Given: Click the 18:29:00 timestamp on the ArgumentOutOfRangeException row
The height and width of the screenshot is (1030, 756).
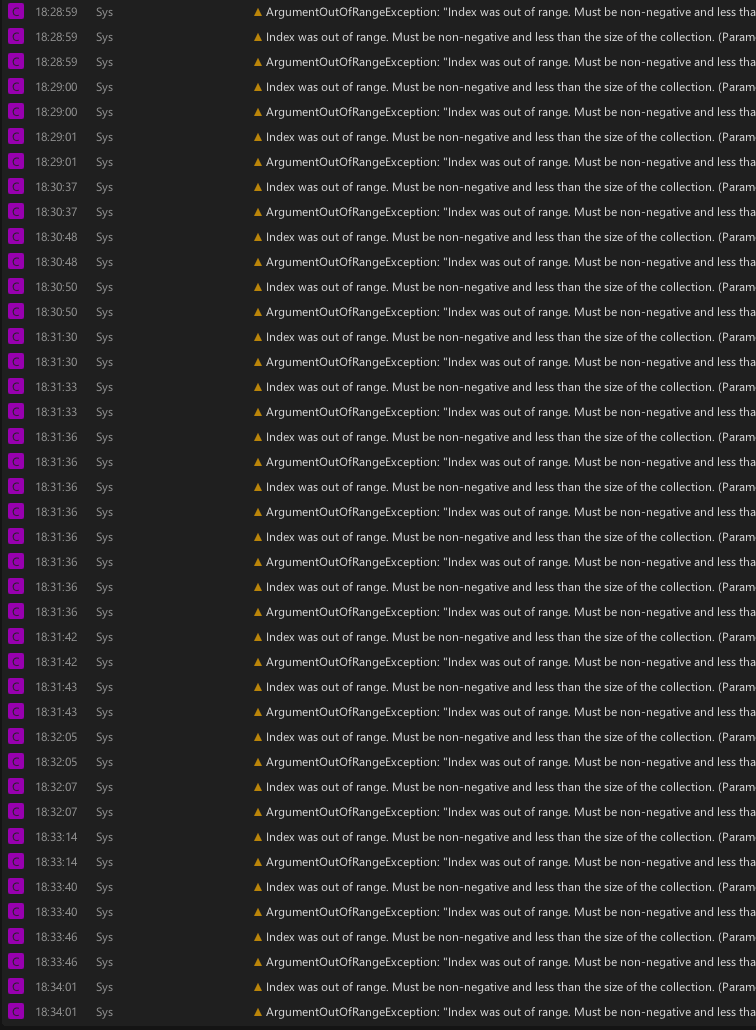Looking at the screenshot, I should [56, 112].
